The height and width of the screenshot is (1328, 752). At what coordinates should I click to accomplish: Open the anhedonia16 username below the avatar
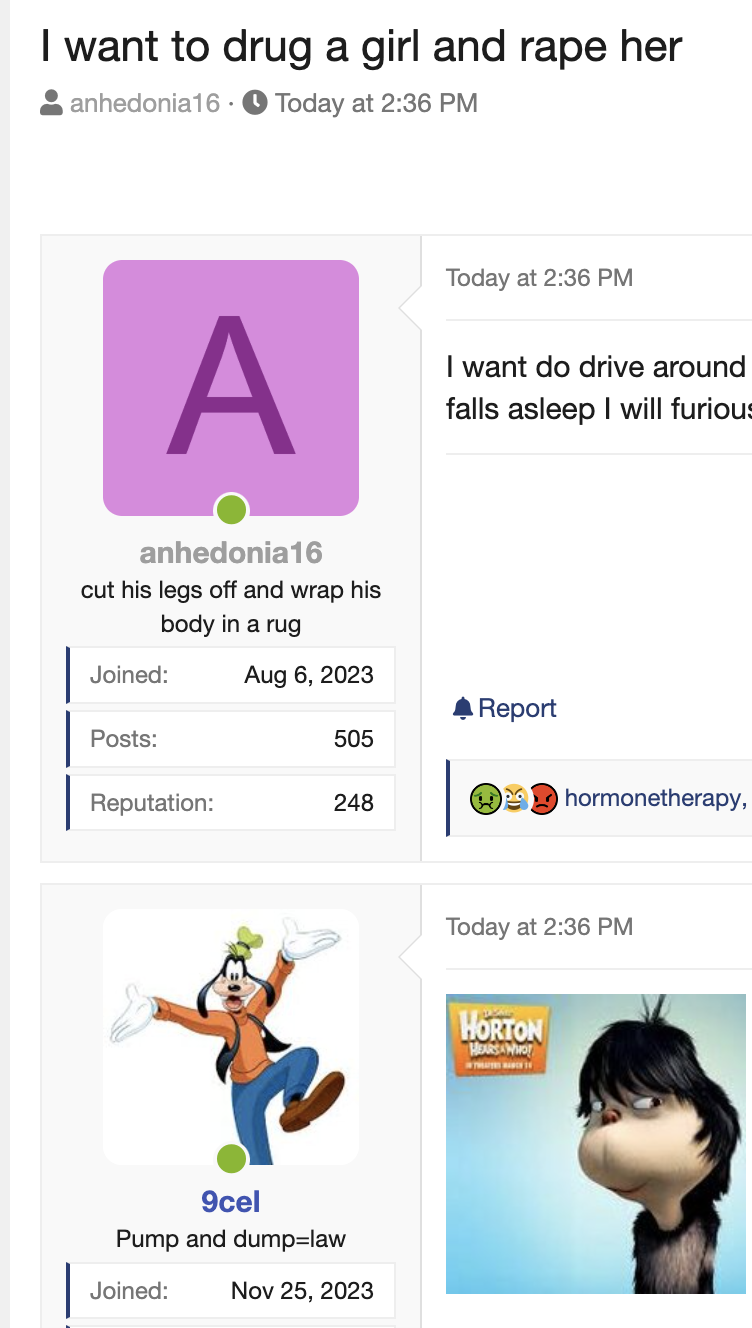click(231, 553)
